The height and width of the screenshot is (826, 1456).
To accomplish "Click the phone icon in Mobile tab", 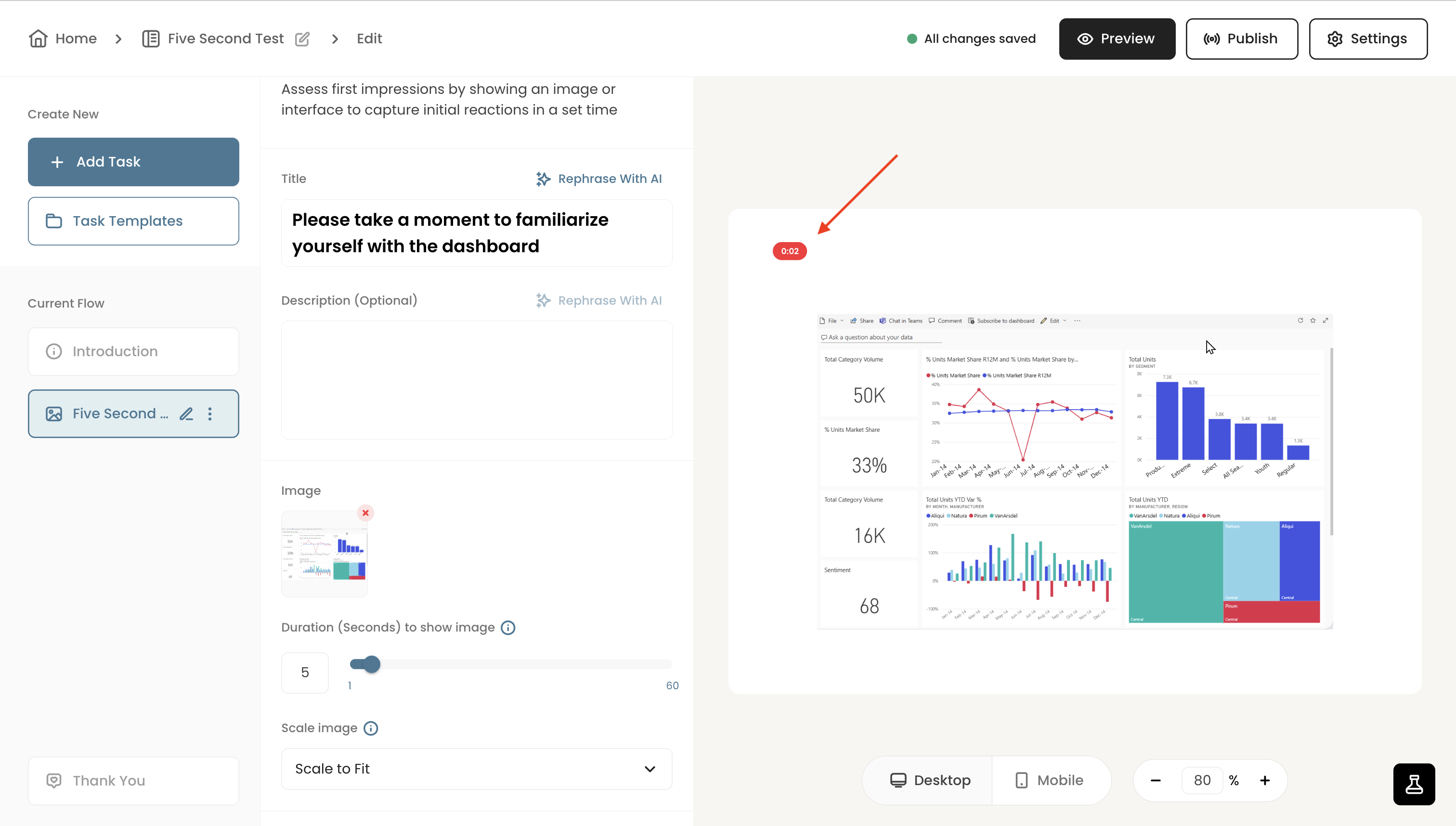I will [1021, 781].
